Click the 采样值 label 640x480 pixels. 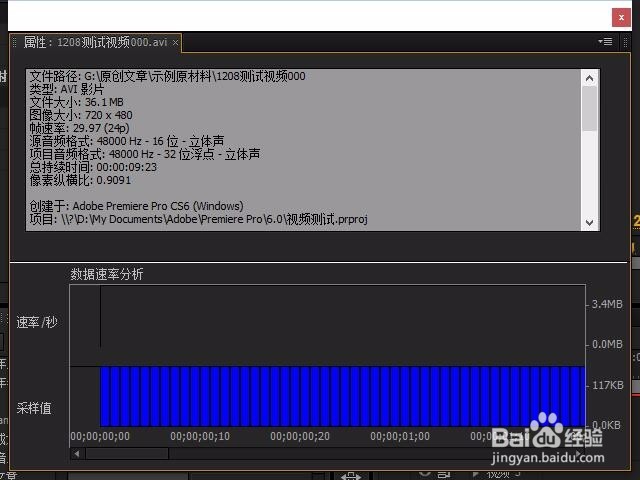pos(34,408)
